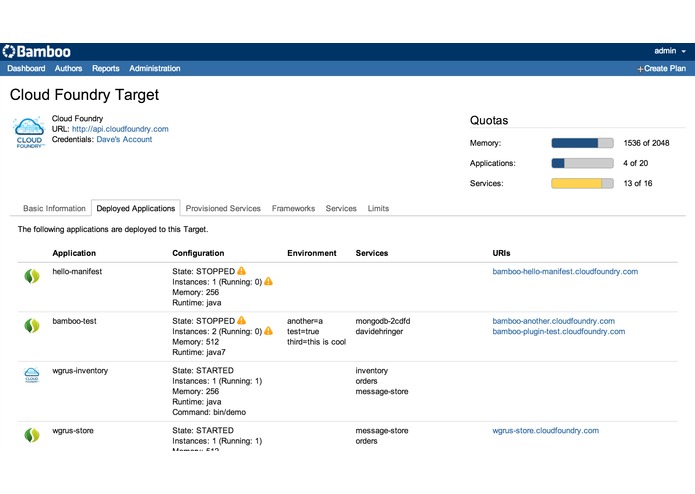This screenshot has width=695, height=494.
Task: Click the wgrus-store application name
Action: (73, 430)
